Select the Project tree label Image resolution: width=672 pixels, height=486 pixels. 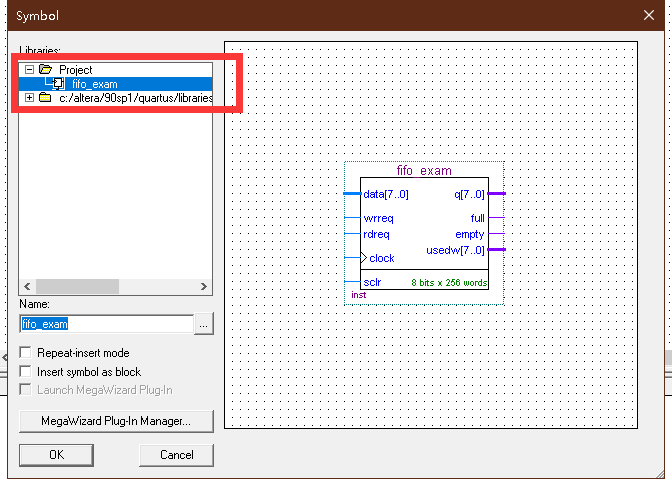click(x=75, y=70)
